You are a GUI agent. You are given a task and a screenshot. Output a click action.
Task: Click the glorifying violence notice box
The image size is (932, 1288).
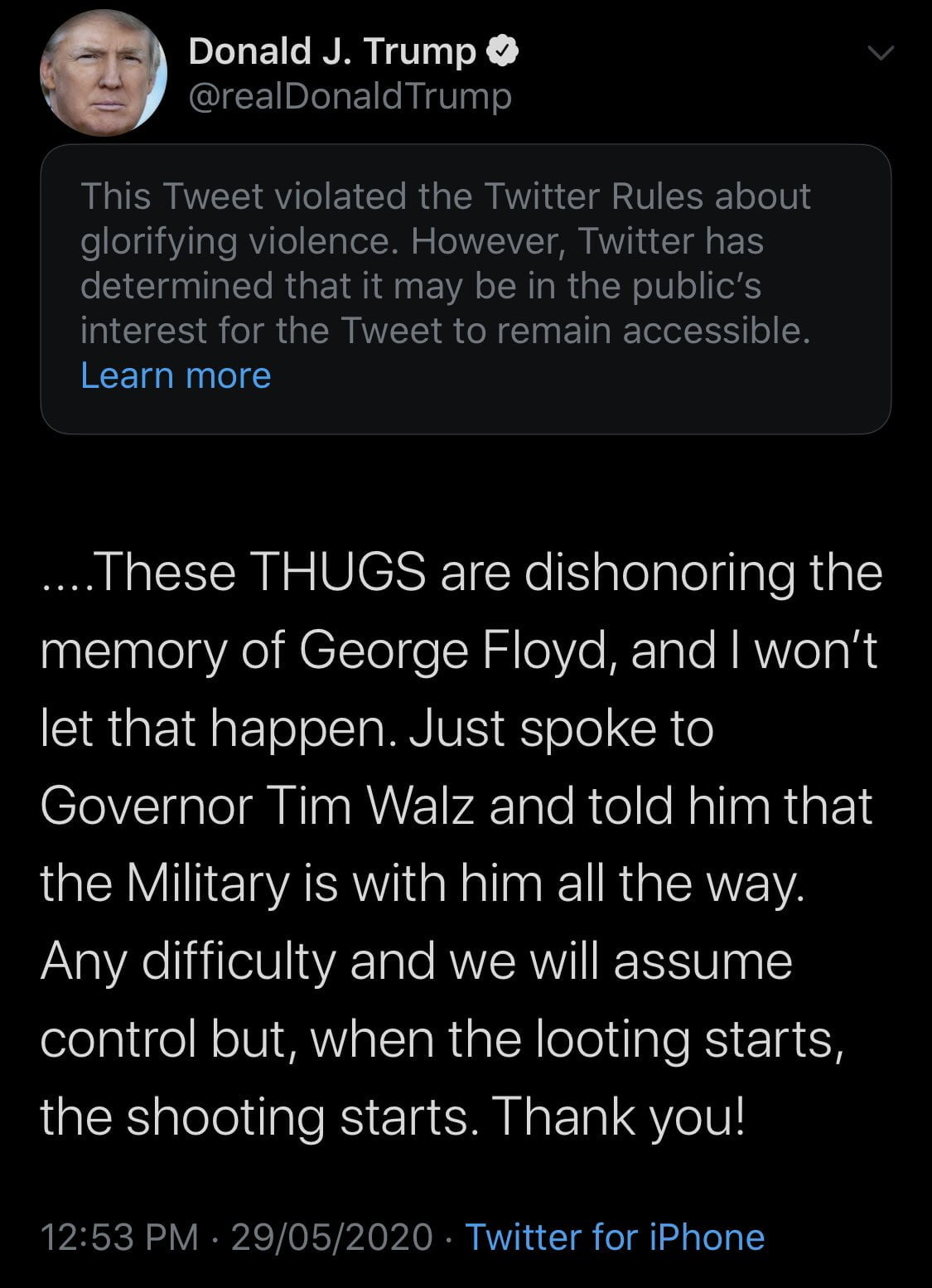tap(465, 288)
